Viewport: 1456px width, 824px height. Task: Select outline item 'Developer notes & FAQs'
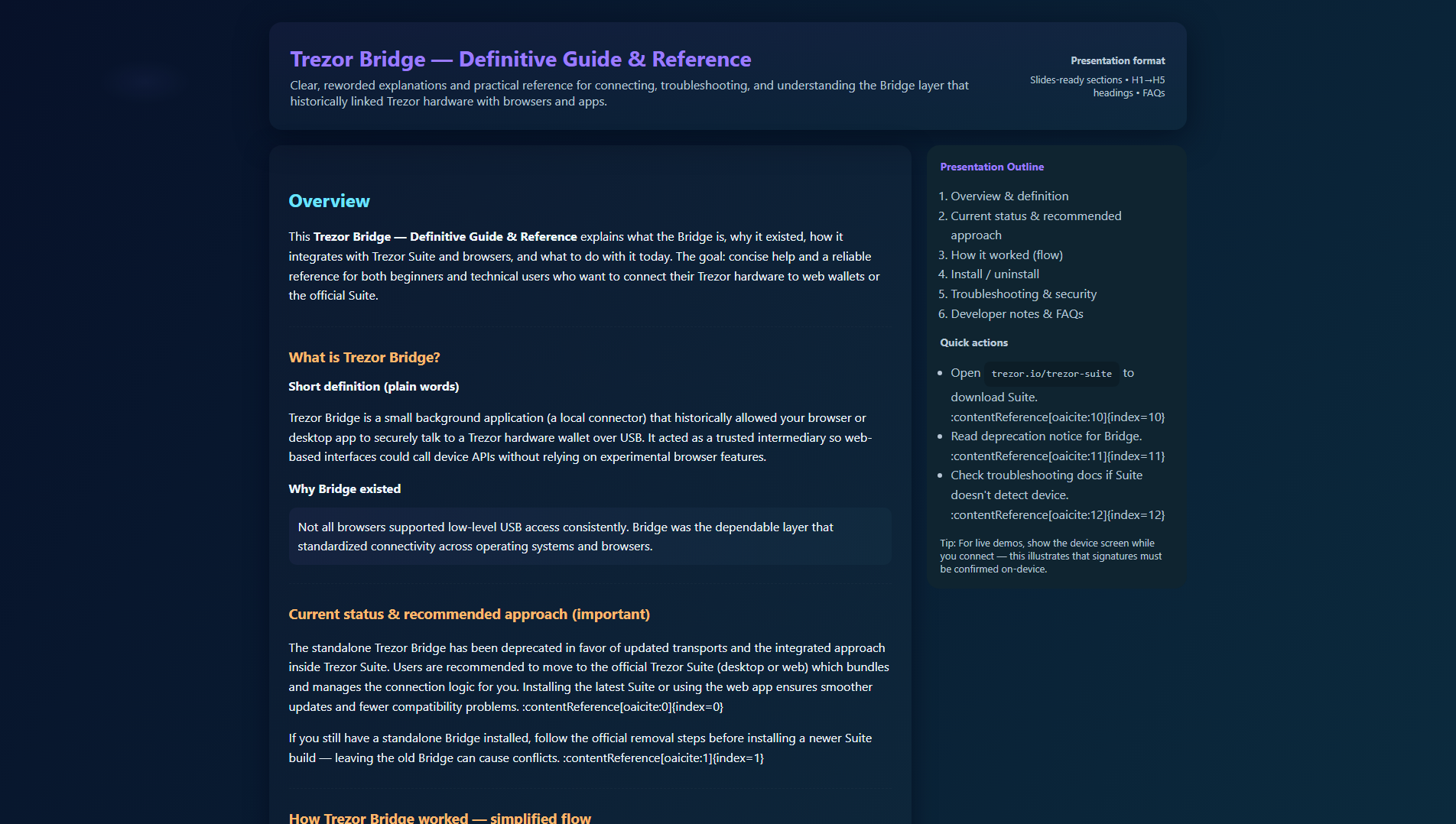click(1016, 314)
